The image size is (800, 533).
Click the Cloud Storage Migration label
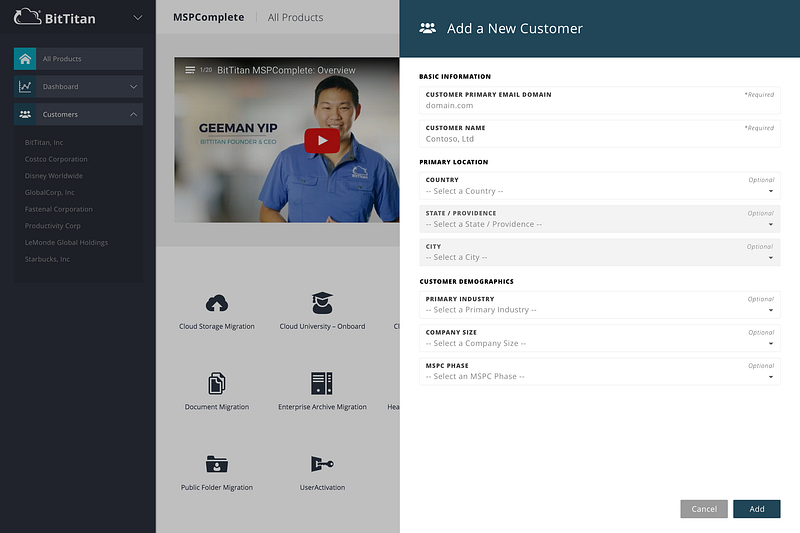point(217,326)
